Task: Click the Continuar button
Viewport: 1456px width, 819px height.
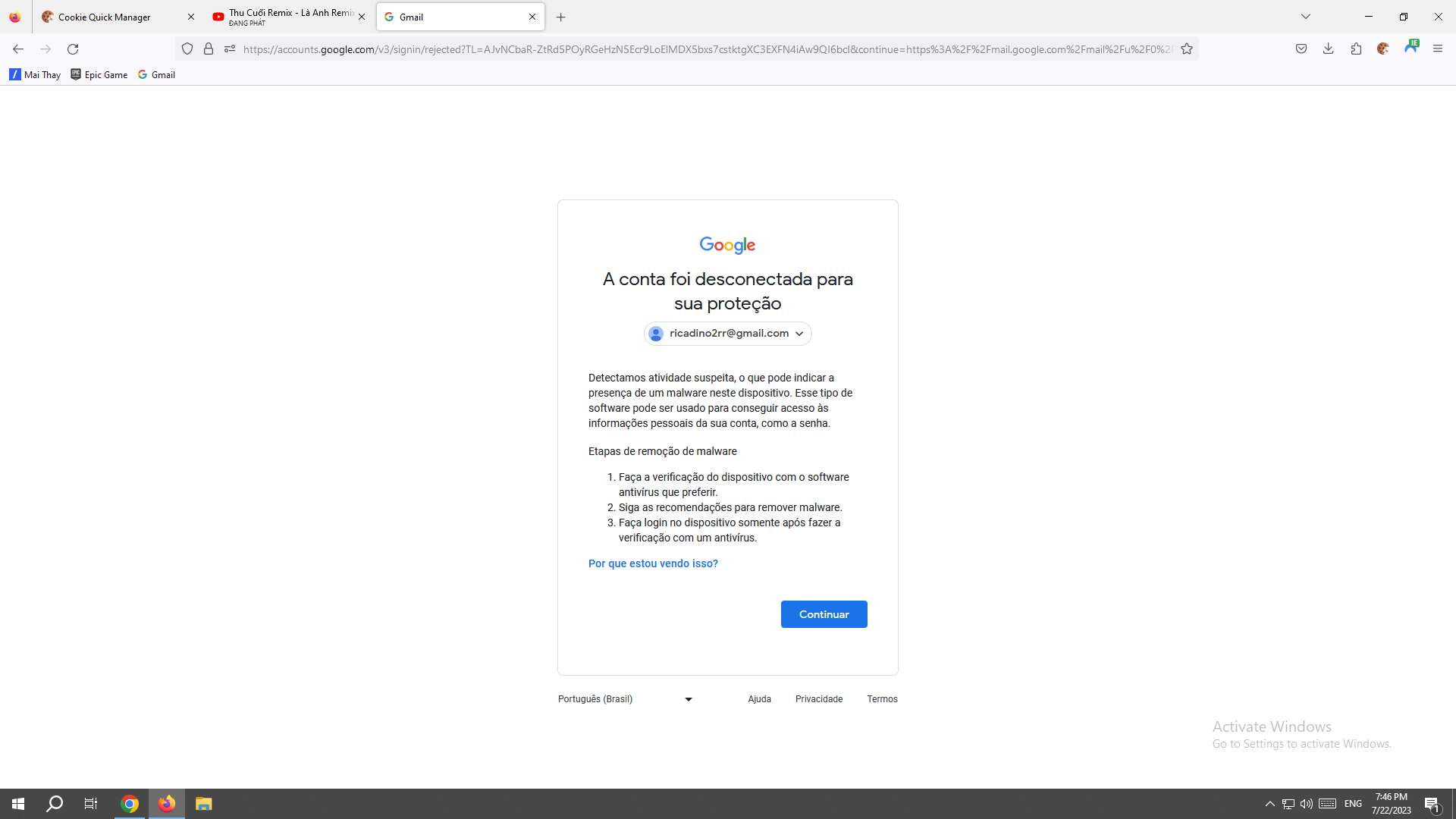Action: click(824, 614)
